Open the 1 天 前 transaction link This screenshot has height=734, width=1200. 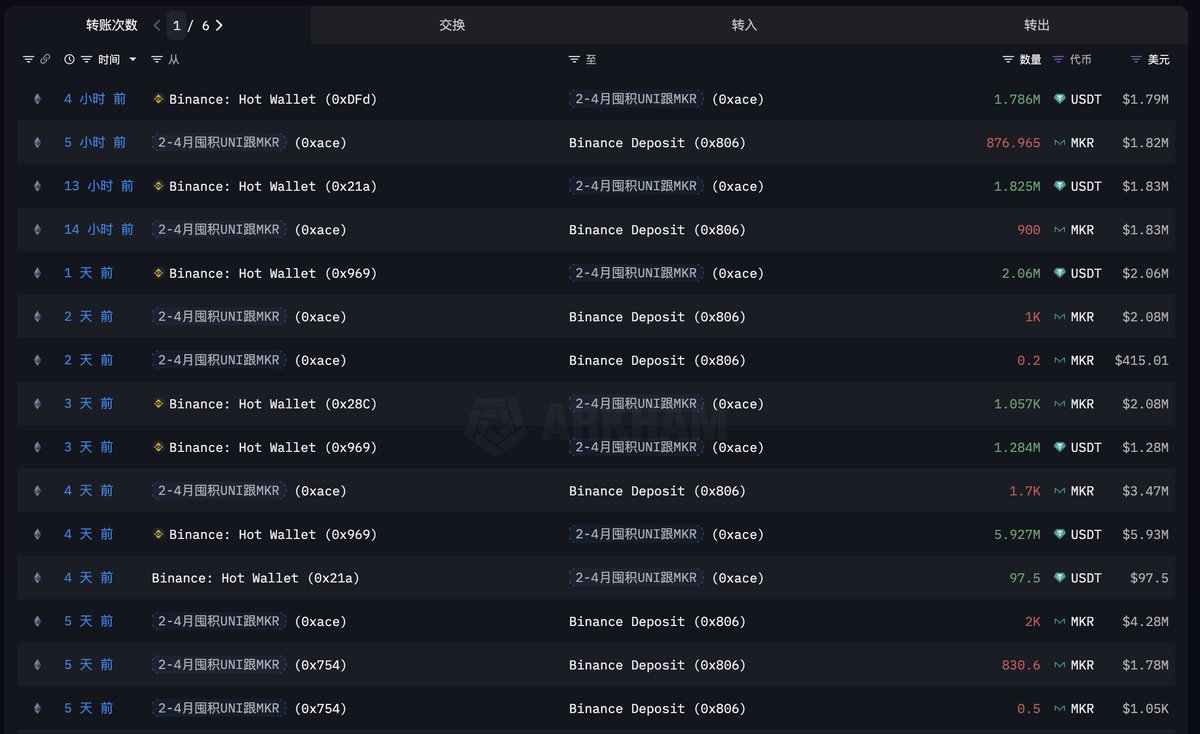click(88, 273)
